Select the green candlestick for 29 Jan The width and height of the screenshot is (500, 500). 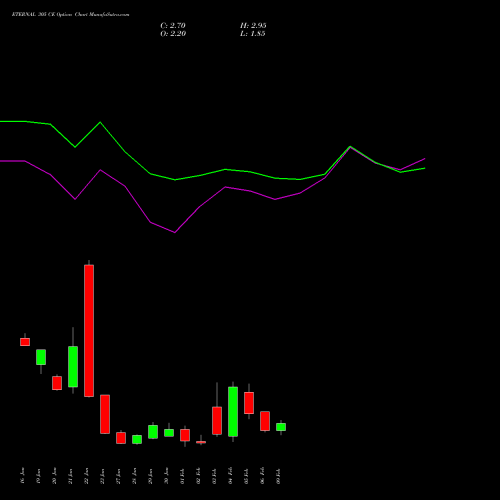(153, 432)
